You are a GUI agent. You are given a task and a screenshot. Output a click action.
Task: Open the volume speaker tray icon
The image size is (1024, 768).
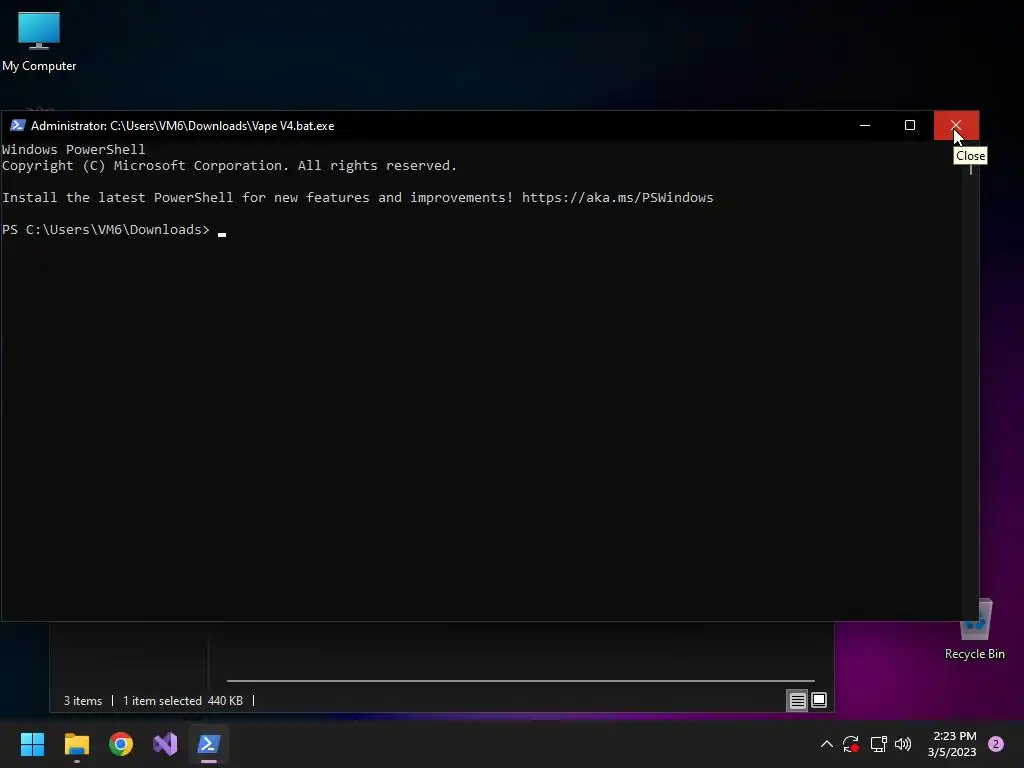click(903, 744)
